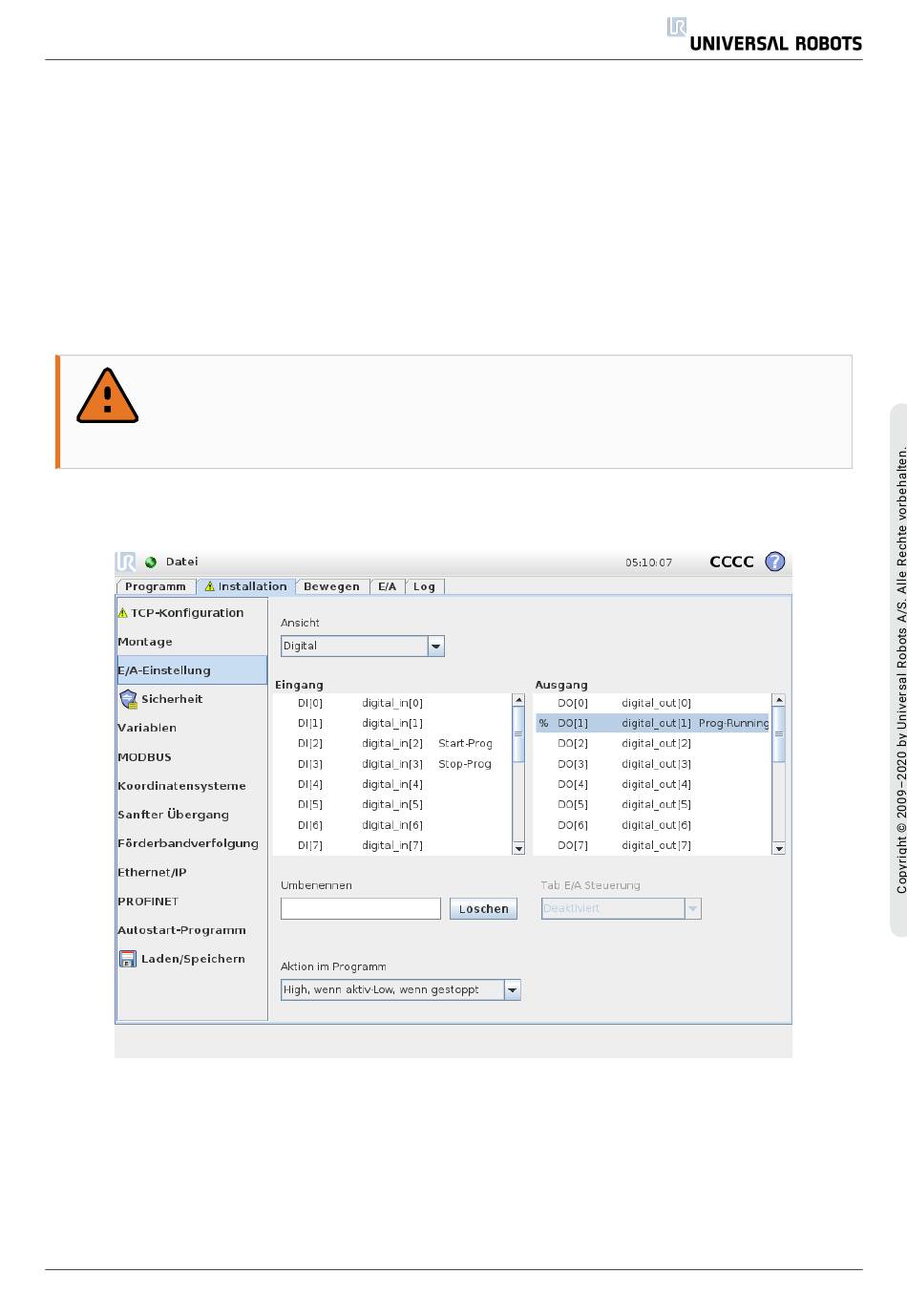
Task: Select input row DI[5] digital_in[5]
Action: (x=392, y=804)
